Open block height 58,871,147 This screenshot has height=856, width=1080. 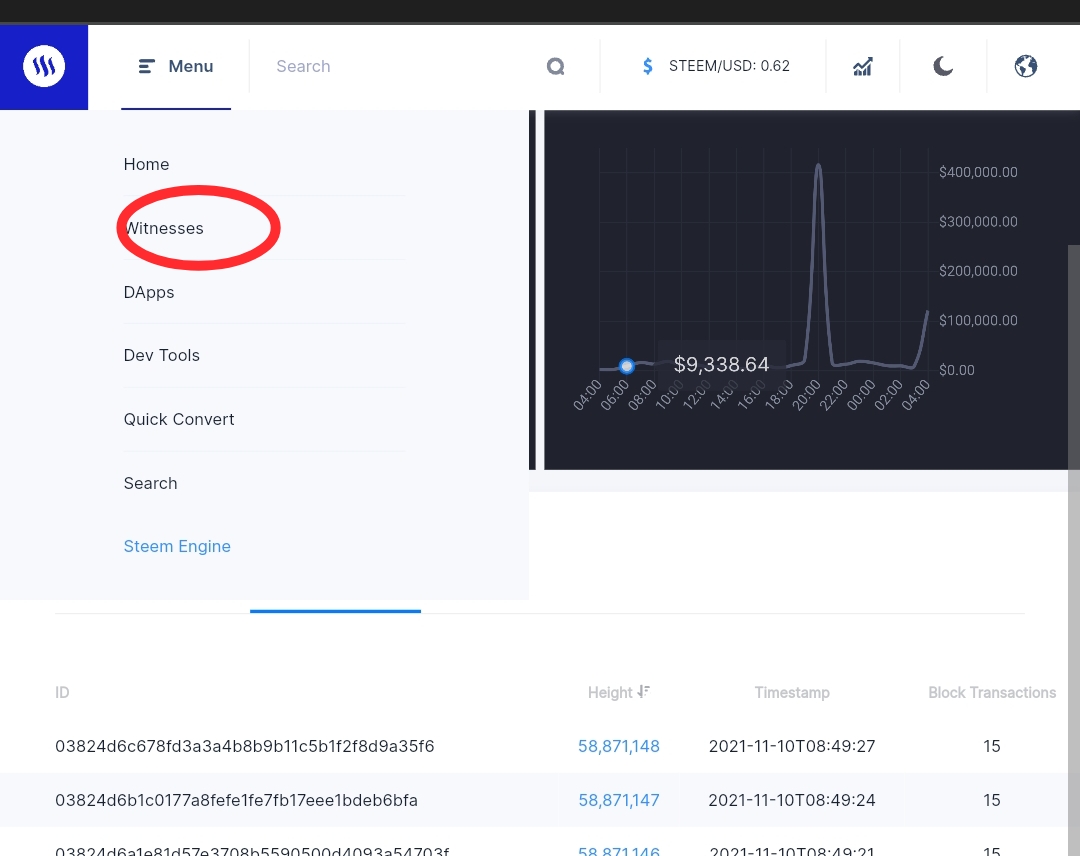coord(619,800)
